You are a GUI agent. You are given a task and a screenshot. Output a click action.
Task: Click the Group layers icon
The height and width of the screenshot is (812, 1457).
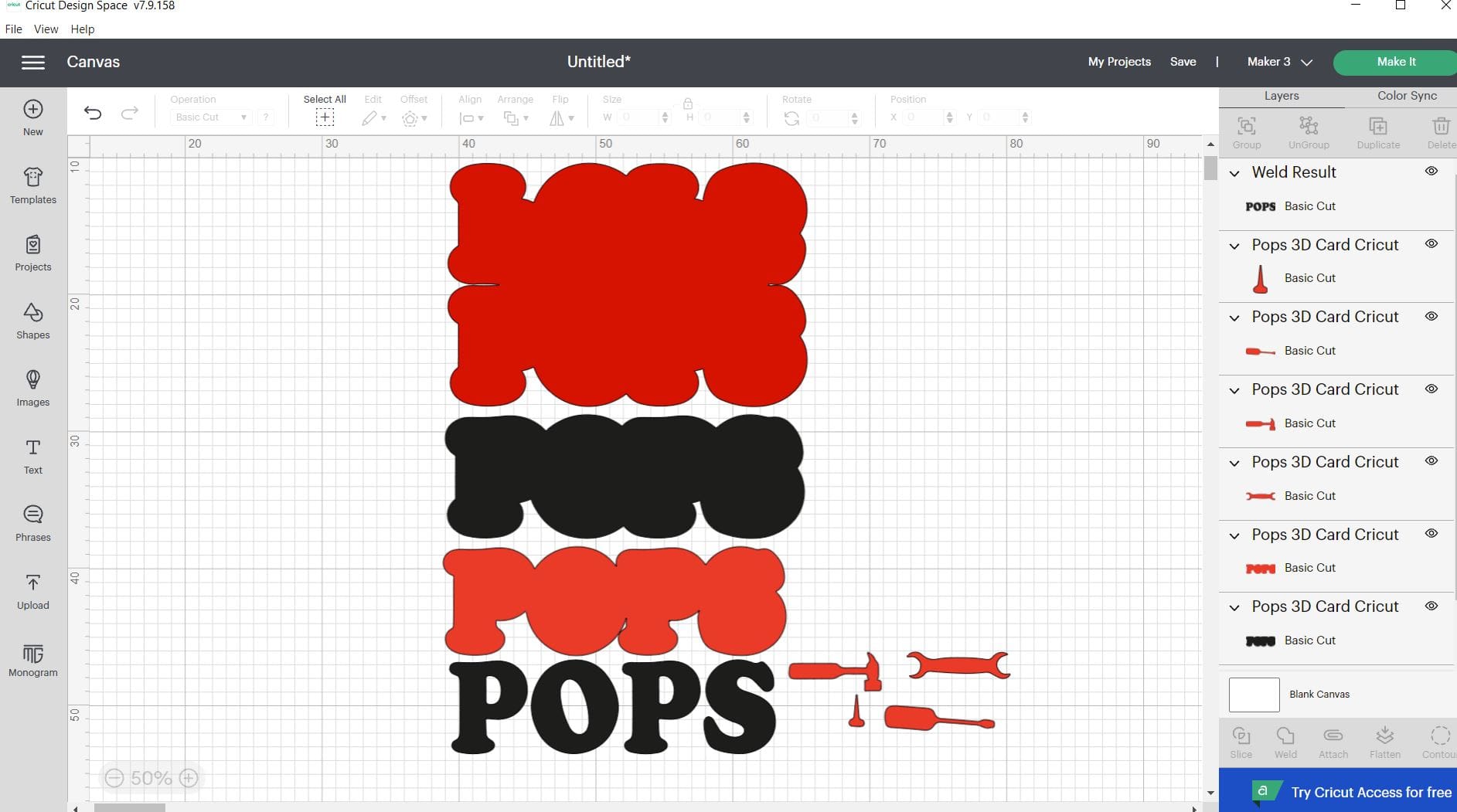point(1246,132)
